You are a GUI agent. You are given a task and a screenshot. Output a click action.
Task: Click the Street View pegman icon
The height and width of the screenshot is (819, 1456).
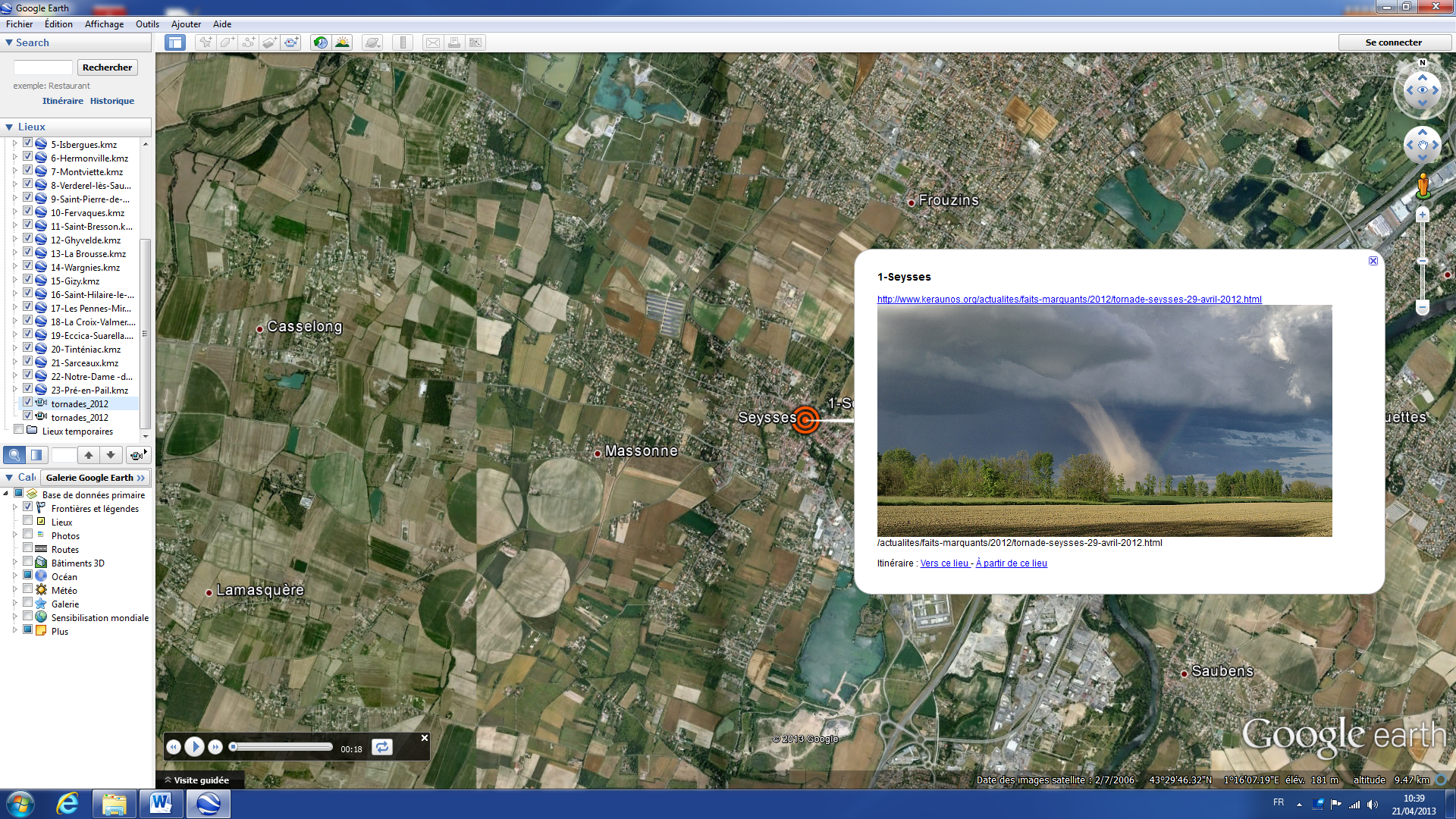(1423, 187)
